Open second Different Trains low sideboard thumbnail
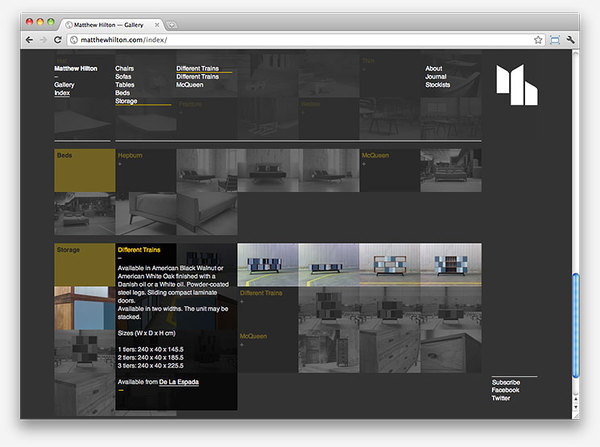 [329, 264]
